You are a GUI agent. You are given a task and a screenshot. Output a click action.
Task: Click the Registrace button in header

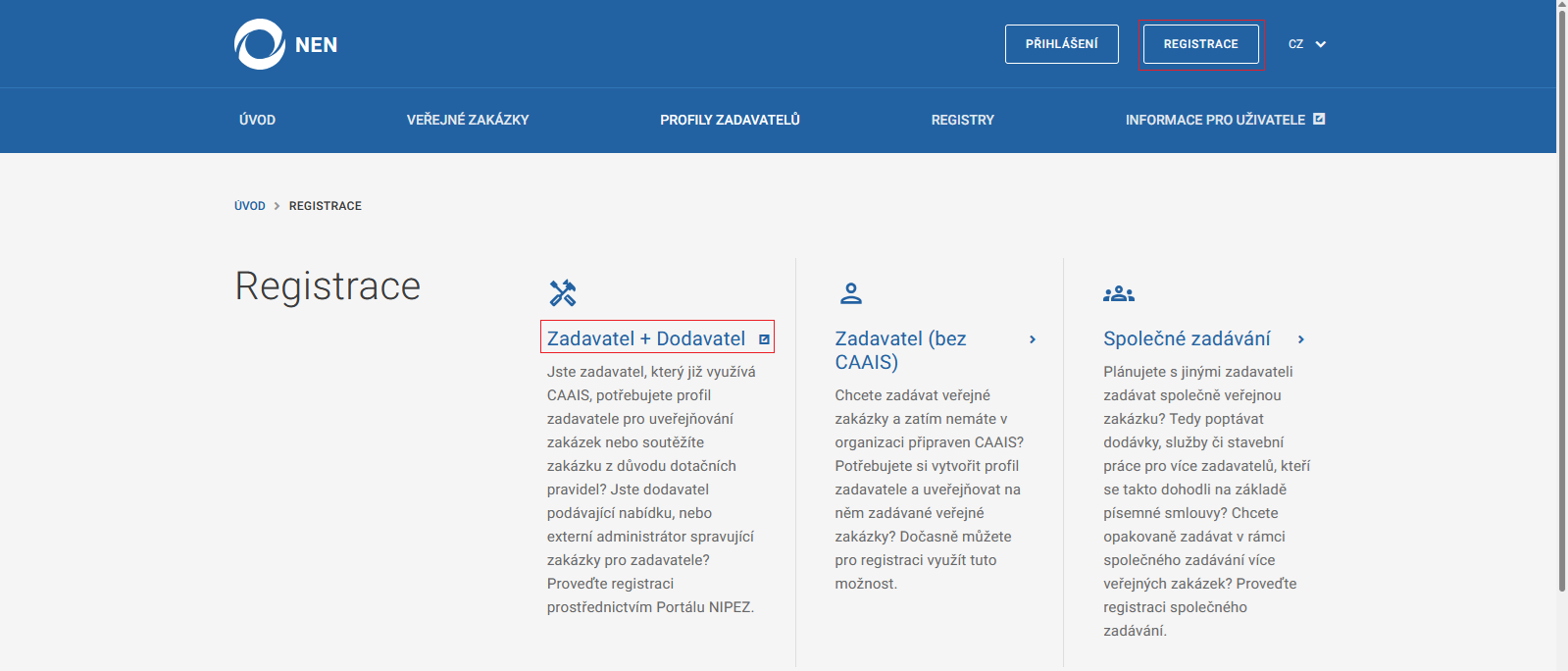1200,44
